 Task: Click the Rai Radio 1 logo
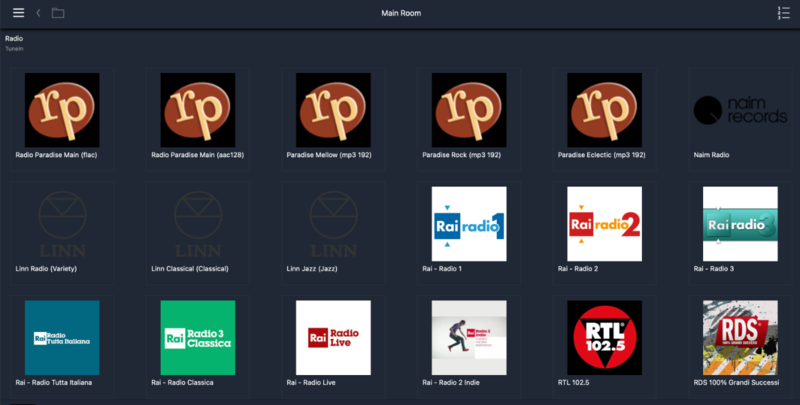(x=469, y=224)
